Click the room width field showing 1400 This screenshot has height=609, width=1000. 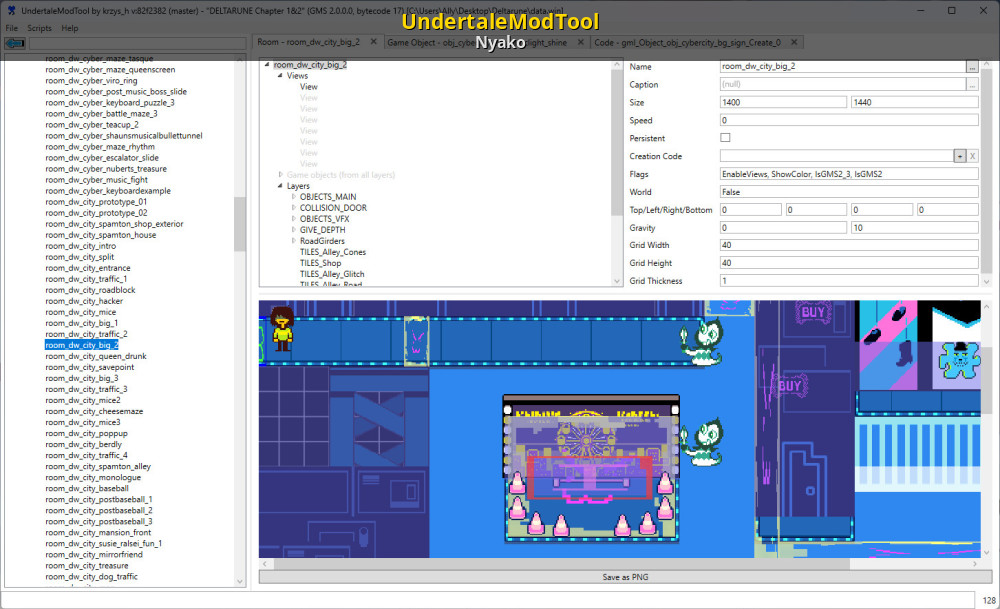point(783,102)
